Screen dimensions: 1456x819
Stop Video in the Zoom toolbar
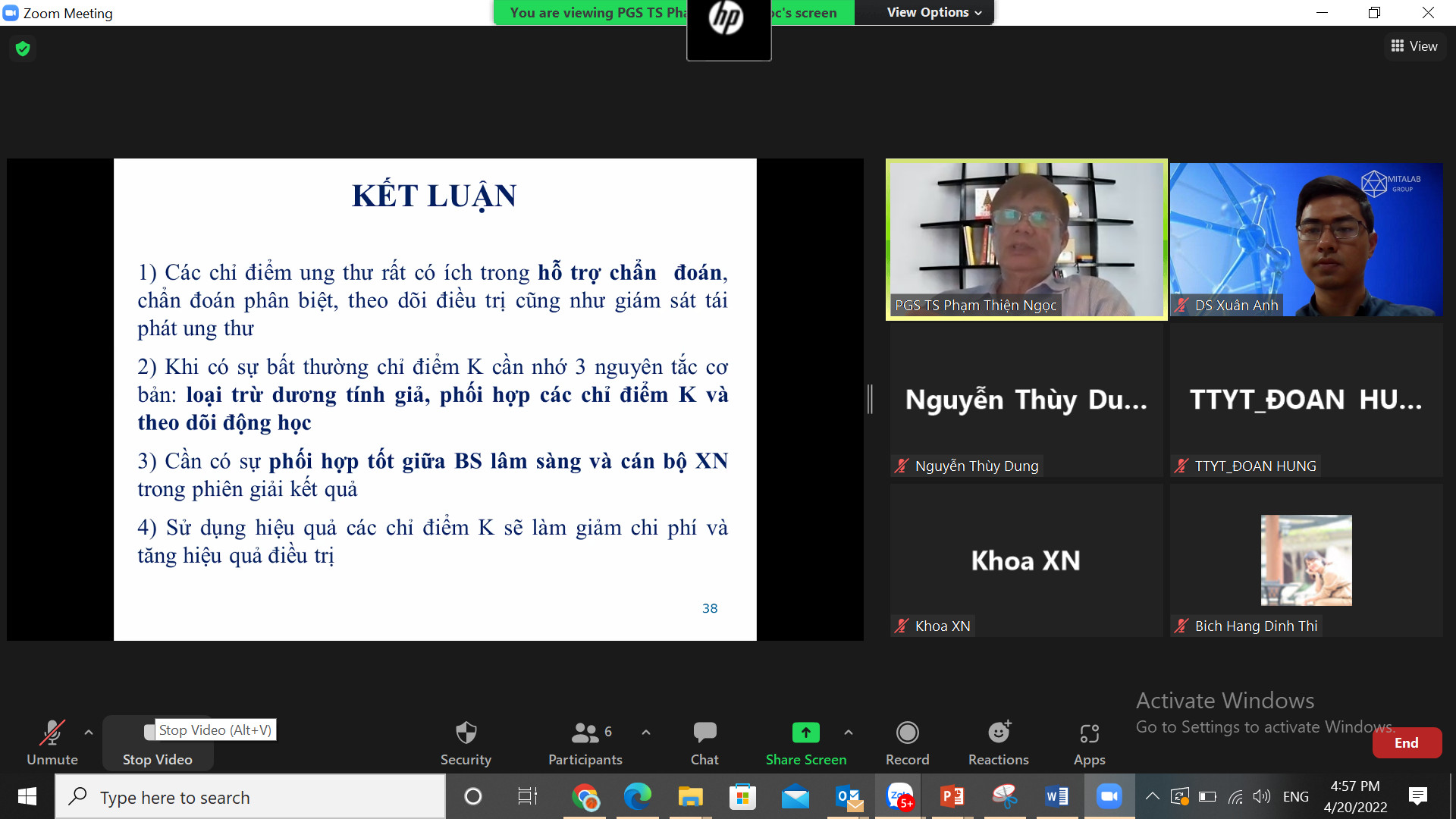tap(158, 742)
